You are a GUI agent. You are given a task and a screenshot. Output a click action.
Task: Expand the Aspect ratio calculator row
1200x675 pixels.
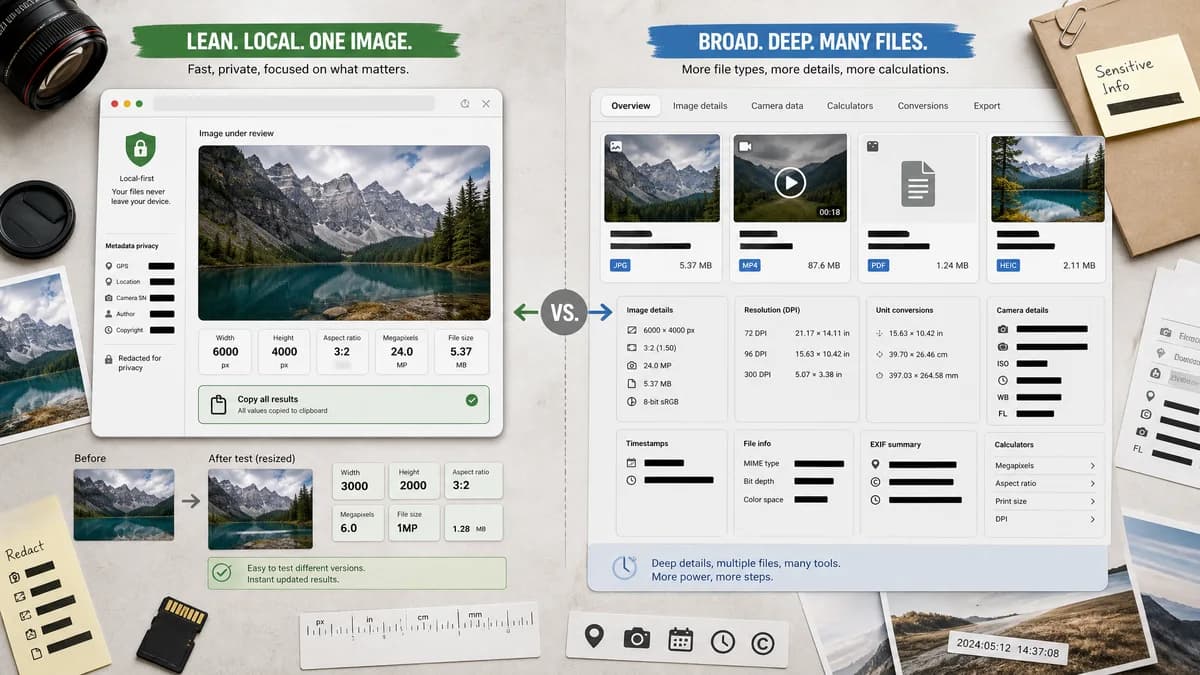click(x=1046, y=484)
